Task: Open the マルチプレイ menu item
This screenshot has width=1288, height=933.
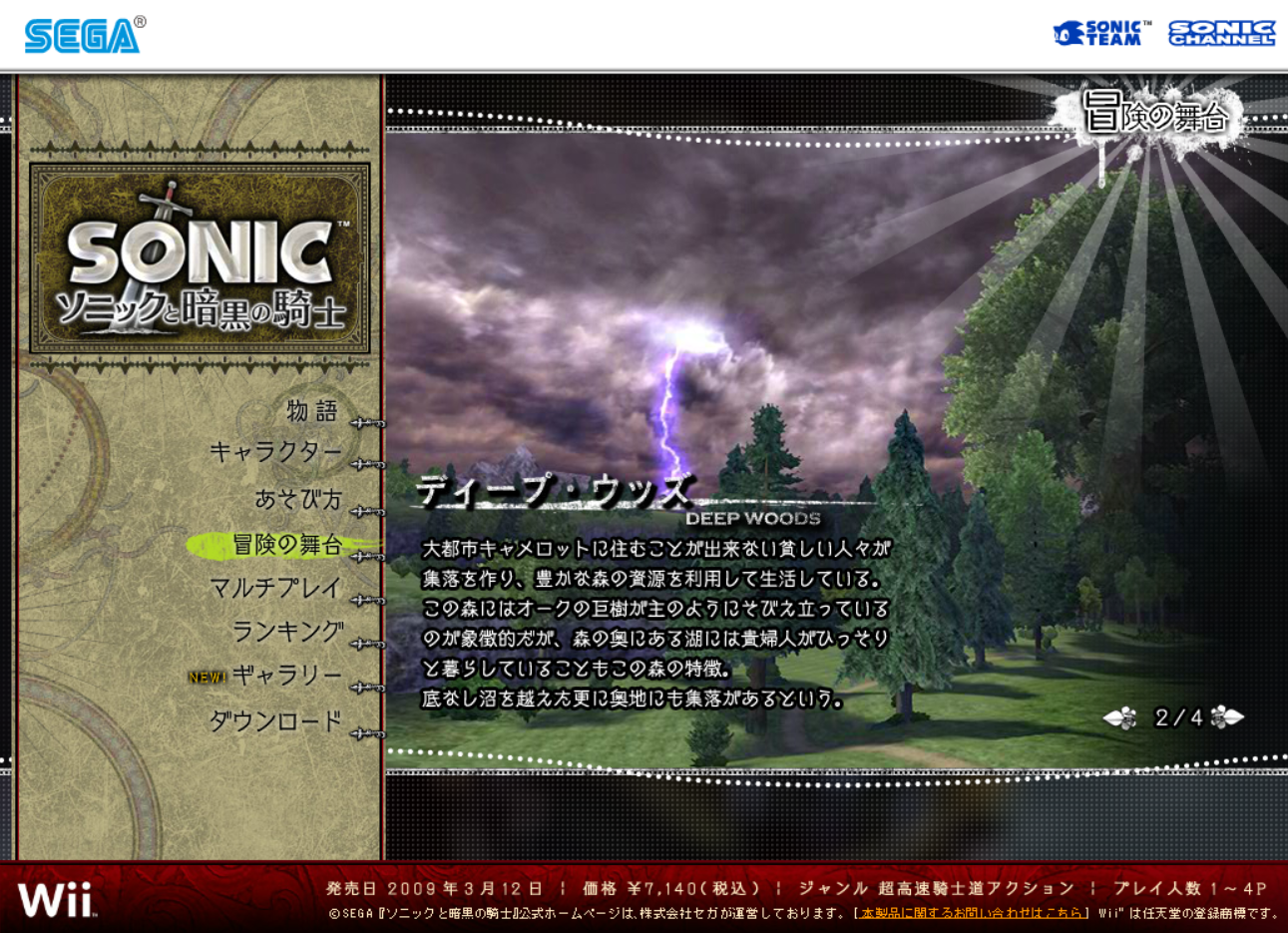Action: [275, 588]
